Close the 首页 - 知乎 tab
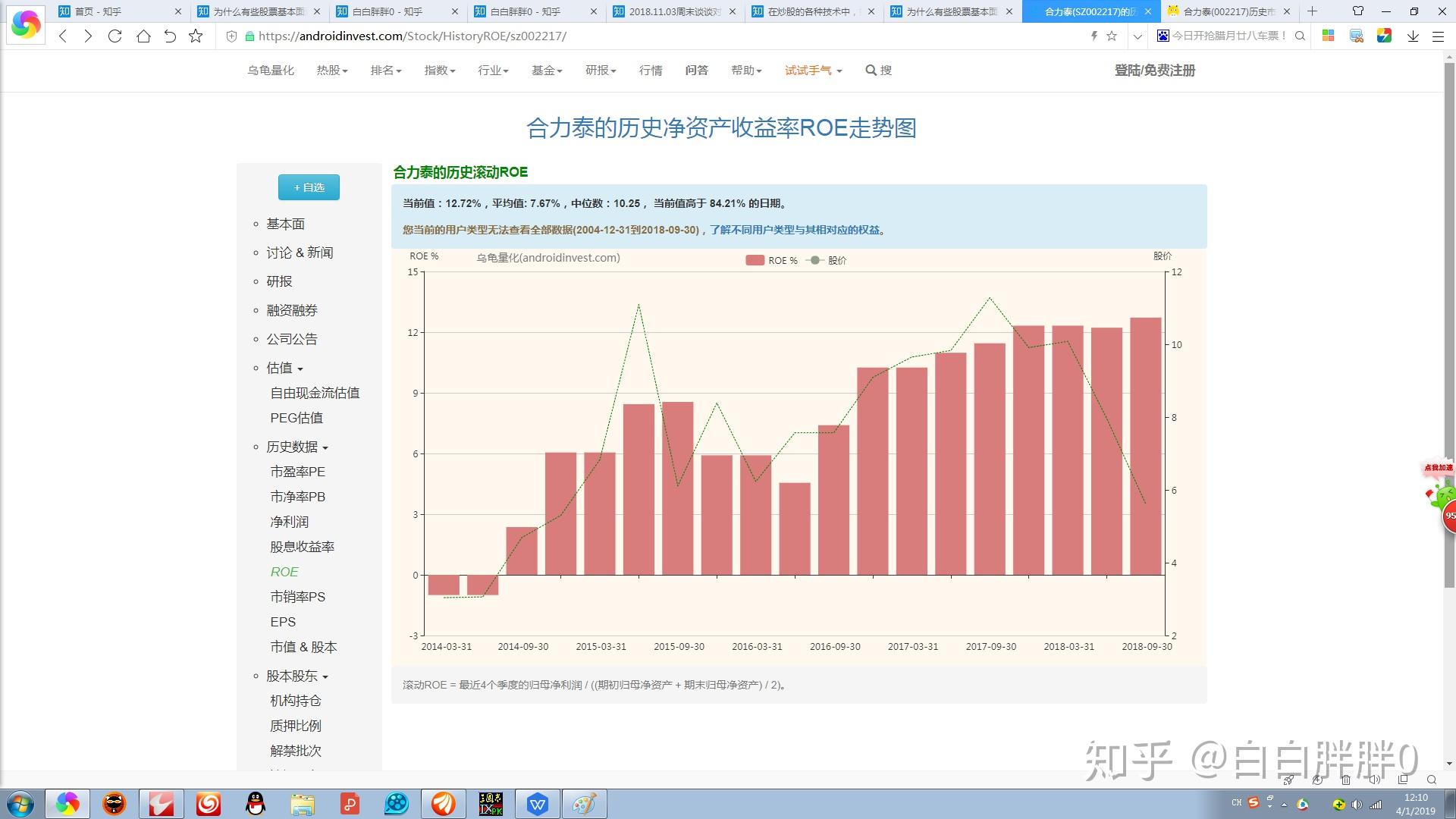1456x819 pixels. click(x=178, y=11)
